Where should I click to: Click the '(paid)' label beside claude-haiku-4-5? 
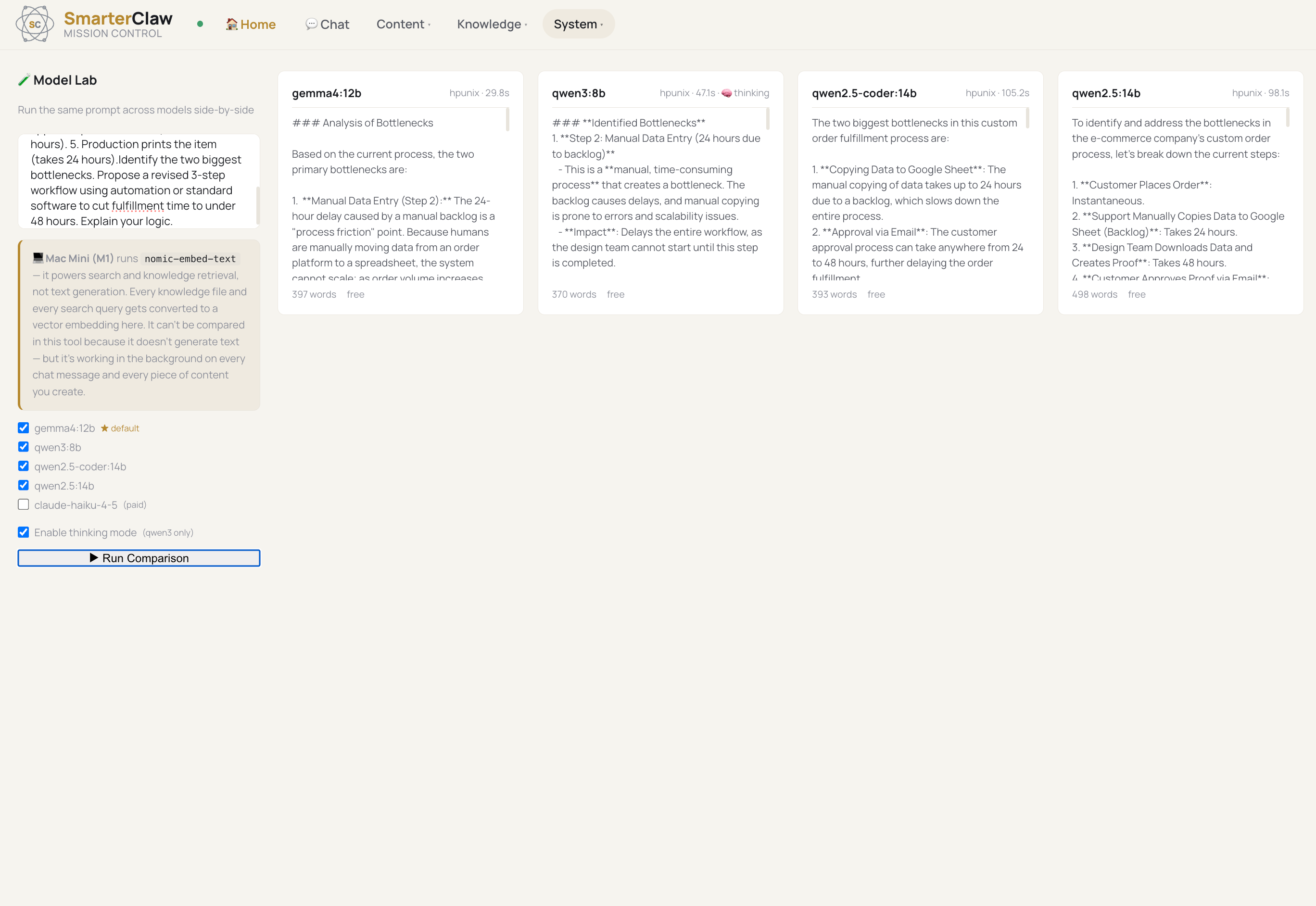[135, 504]
